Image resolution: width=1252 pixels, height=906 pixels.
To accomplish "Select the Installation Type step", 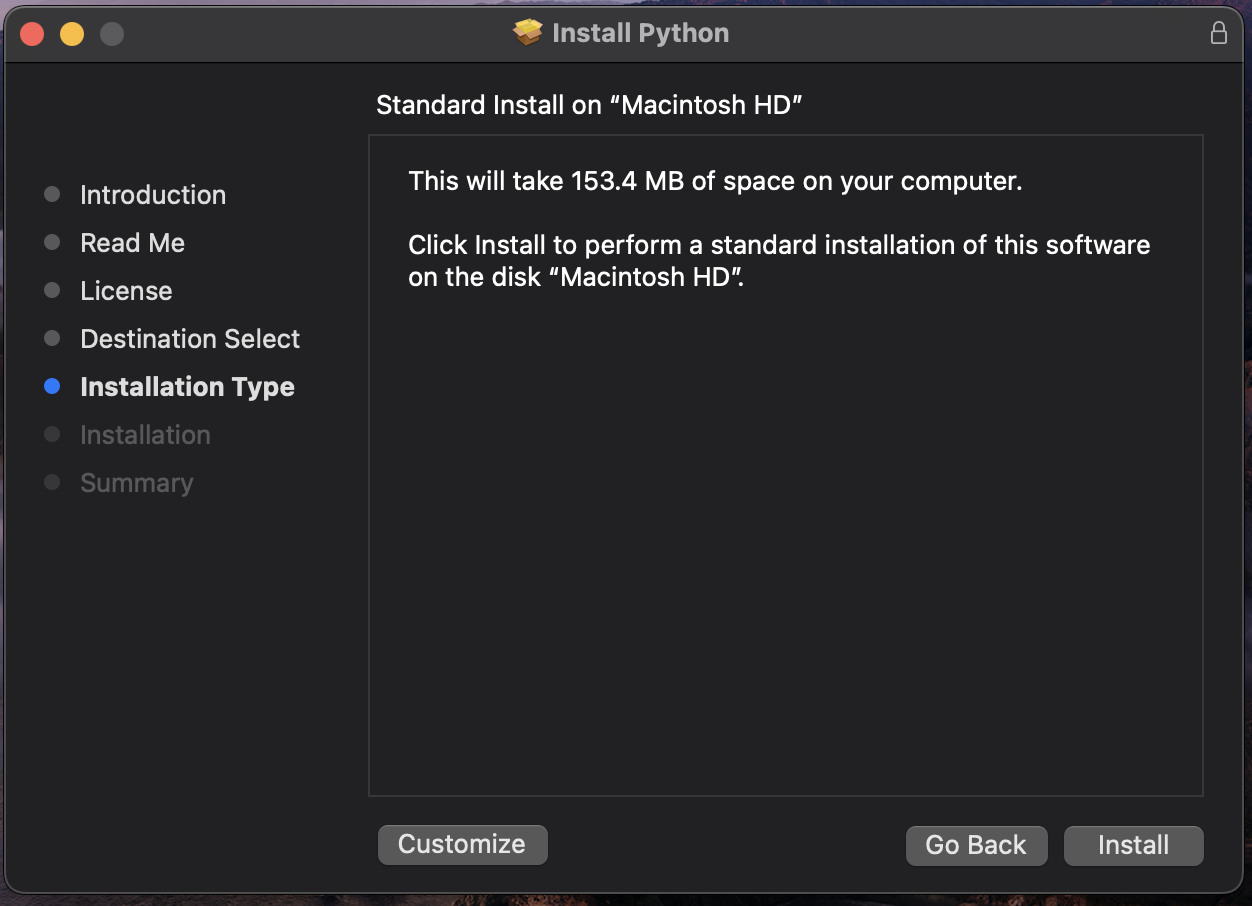I will pos(187,386).
